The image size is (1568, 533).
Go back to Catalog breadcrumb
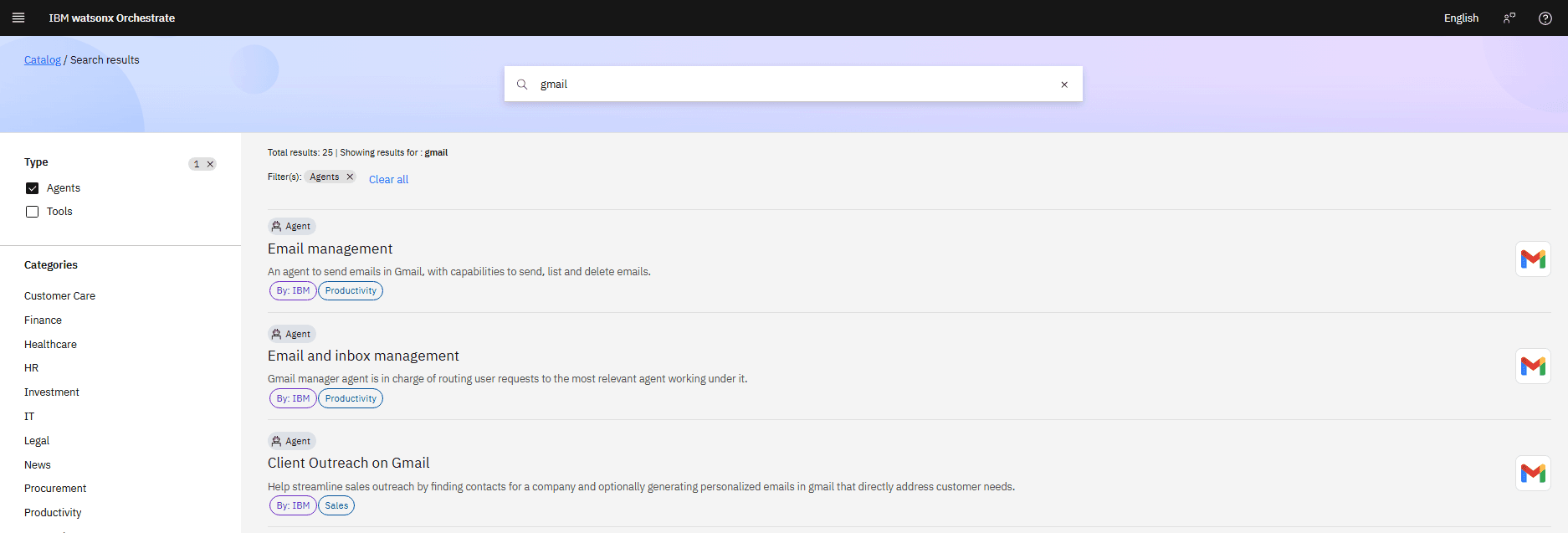43,59
